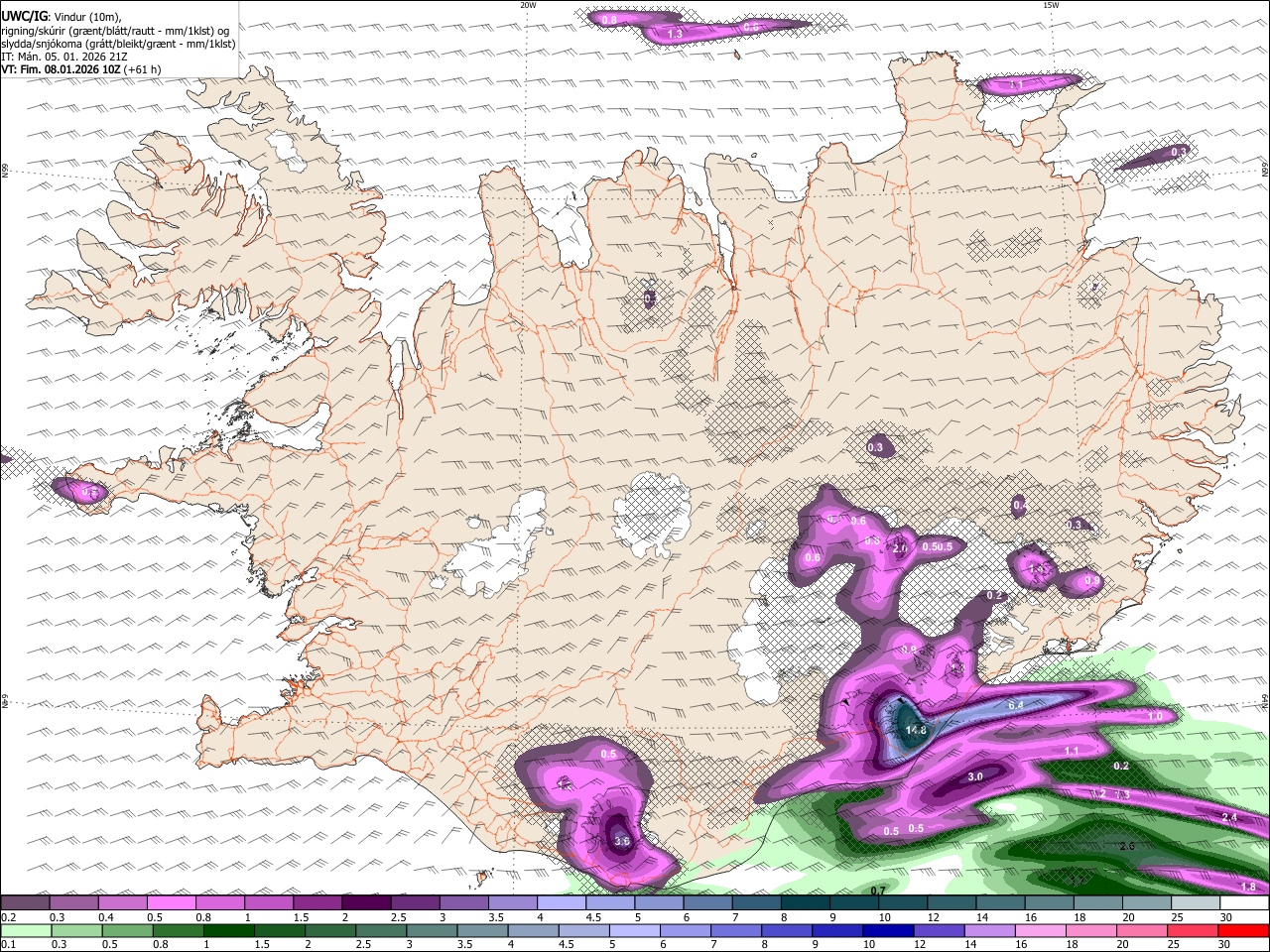Click the 'UWC/IG: Vindur (10m)' title text
This screenshot has height=952, width=1270.
(x=62, y=16)
